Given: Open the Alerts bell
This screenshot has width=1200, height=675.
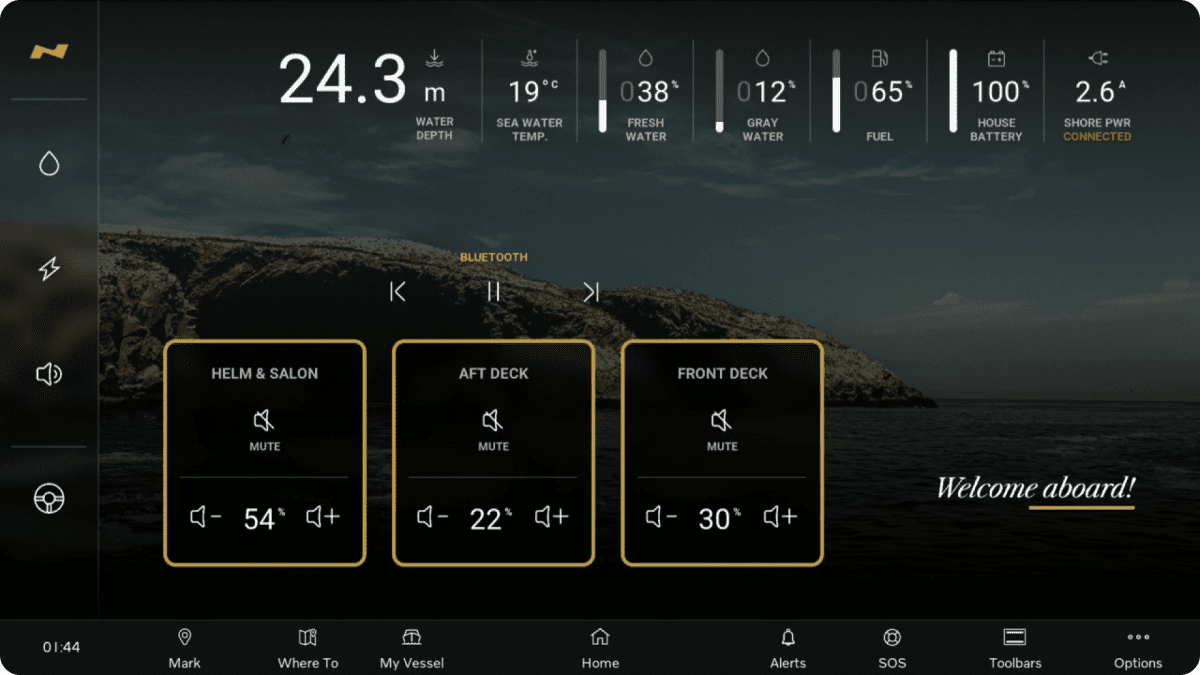Looking at the screenshot, I should [x=788, y=647].
